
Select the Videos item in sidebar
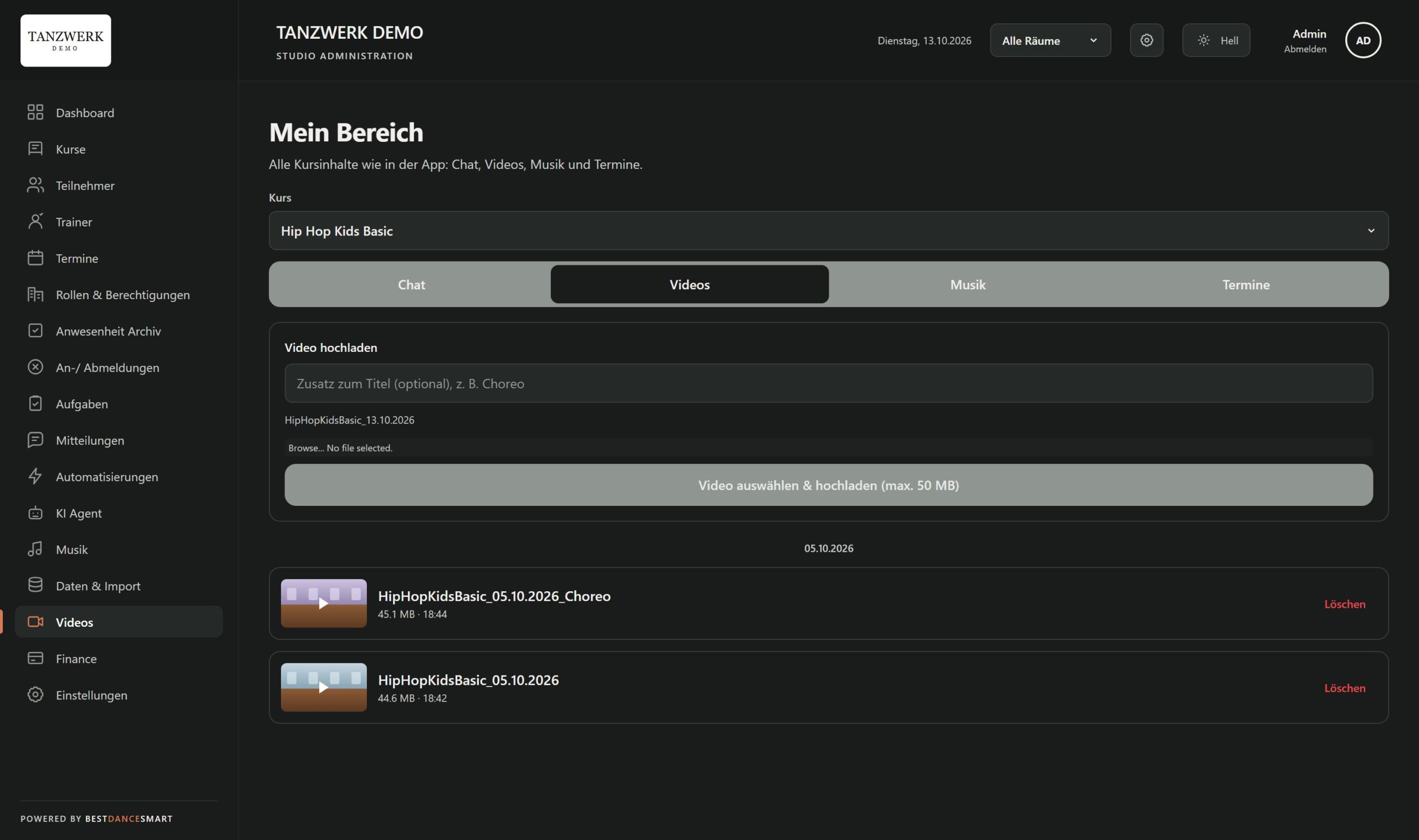click(119, 622)
